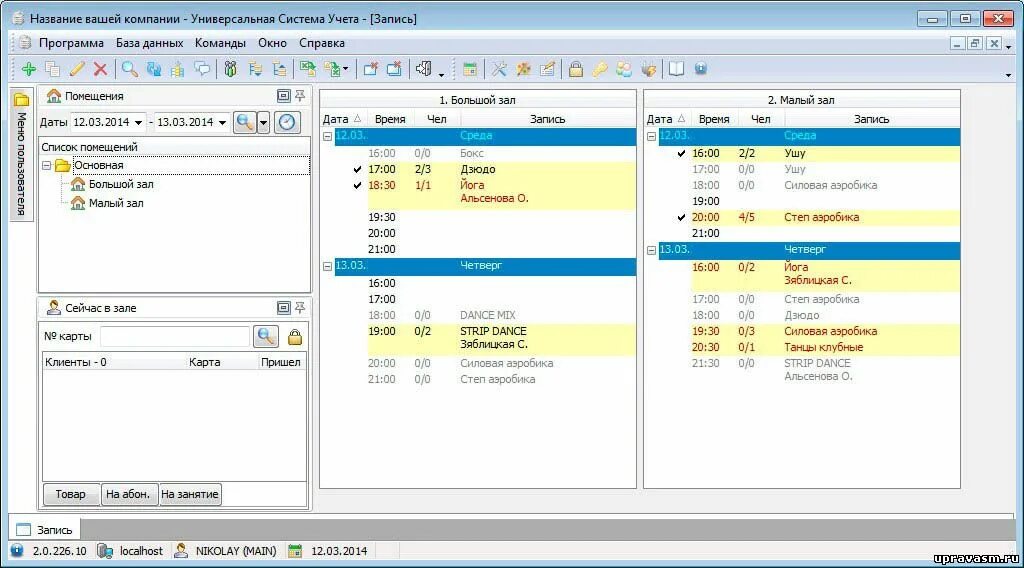Sort Малый зал by the Дата column header

pos(666,119)
